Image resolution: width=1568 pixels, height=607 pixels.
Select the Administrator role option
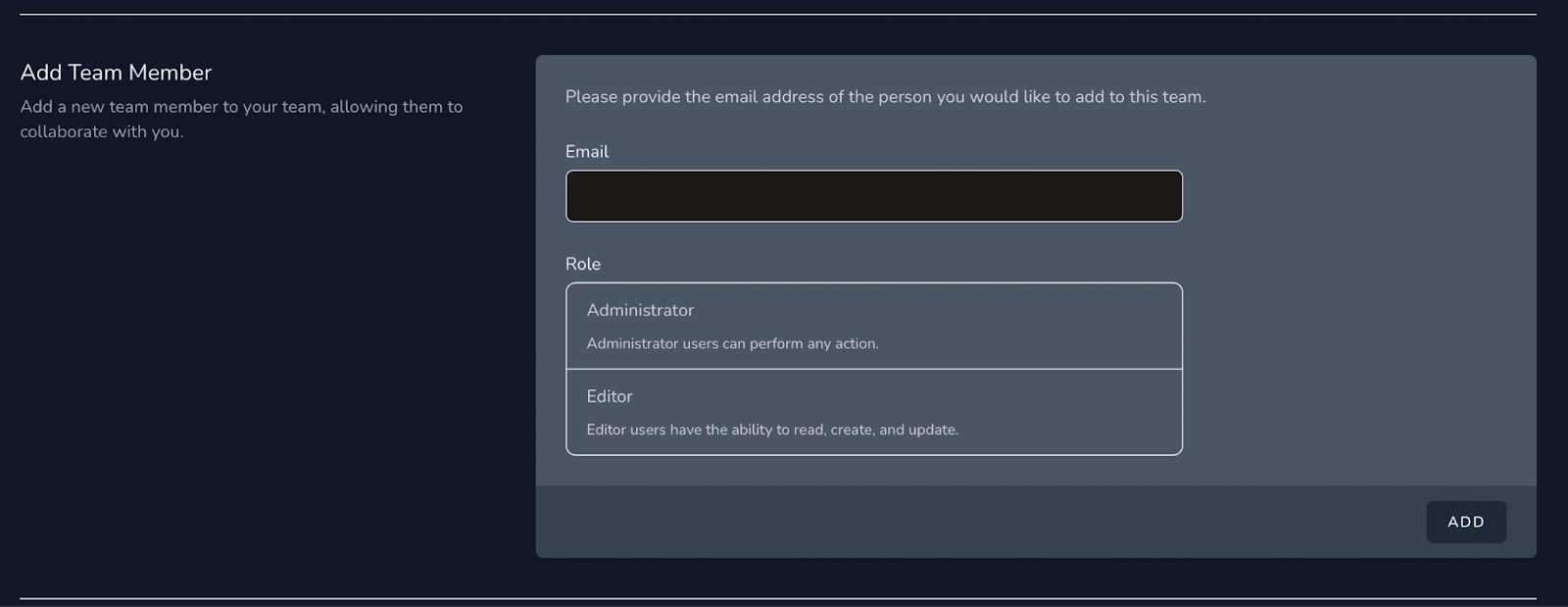873,326
